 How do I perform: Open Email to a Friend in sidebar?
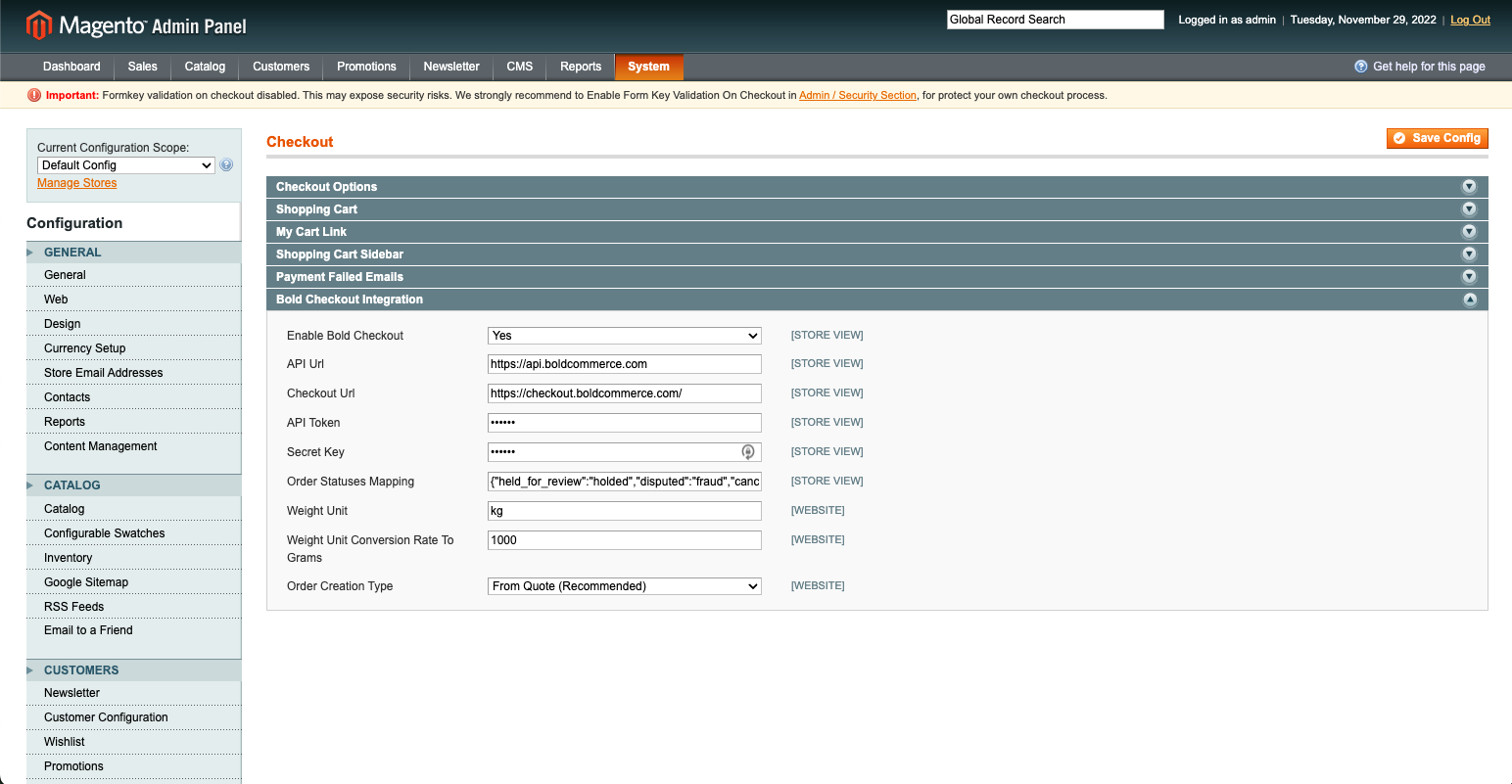(133, 630)
